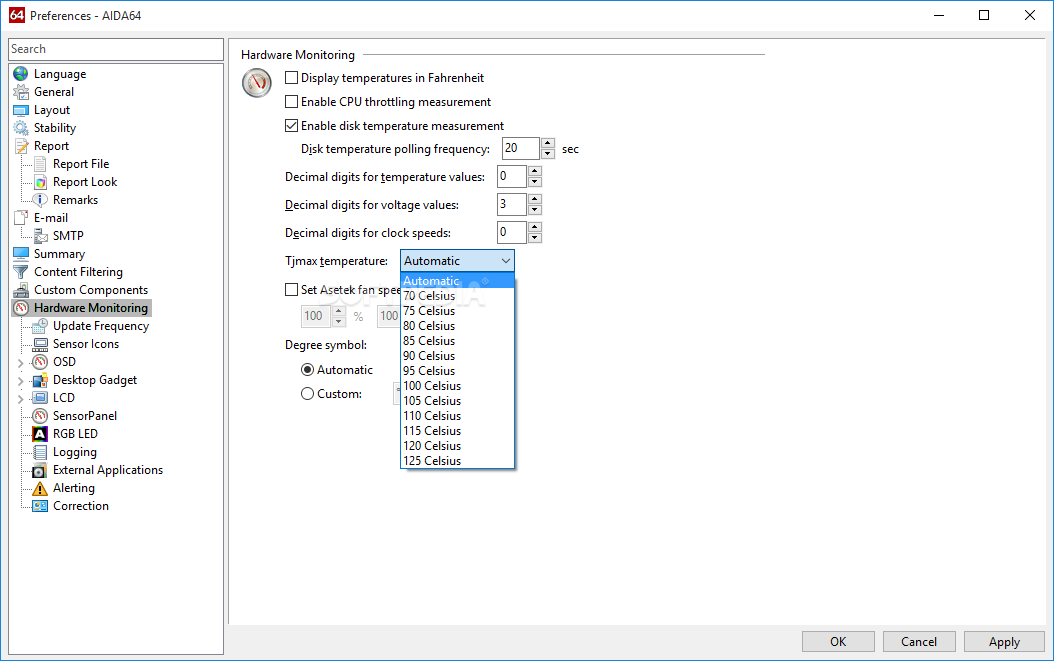Choose 70 Celsius in Tjmax list
1054x661 pixels.
(457, 296)
